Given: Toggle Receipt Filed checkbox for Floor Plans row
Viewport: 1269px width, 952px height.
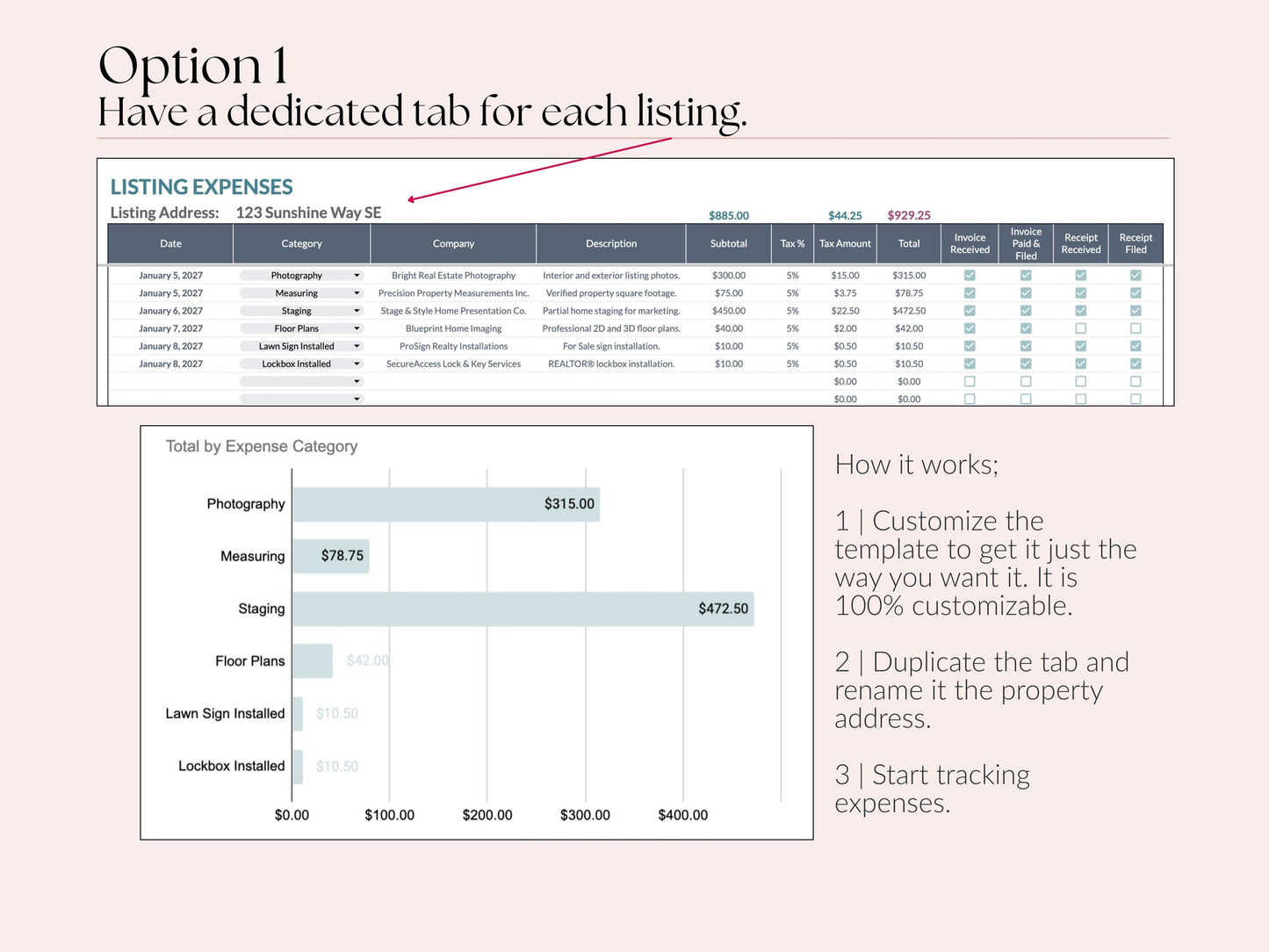Looking at the screenshot, I should [1136, 328].
